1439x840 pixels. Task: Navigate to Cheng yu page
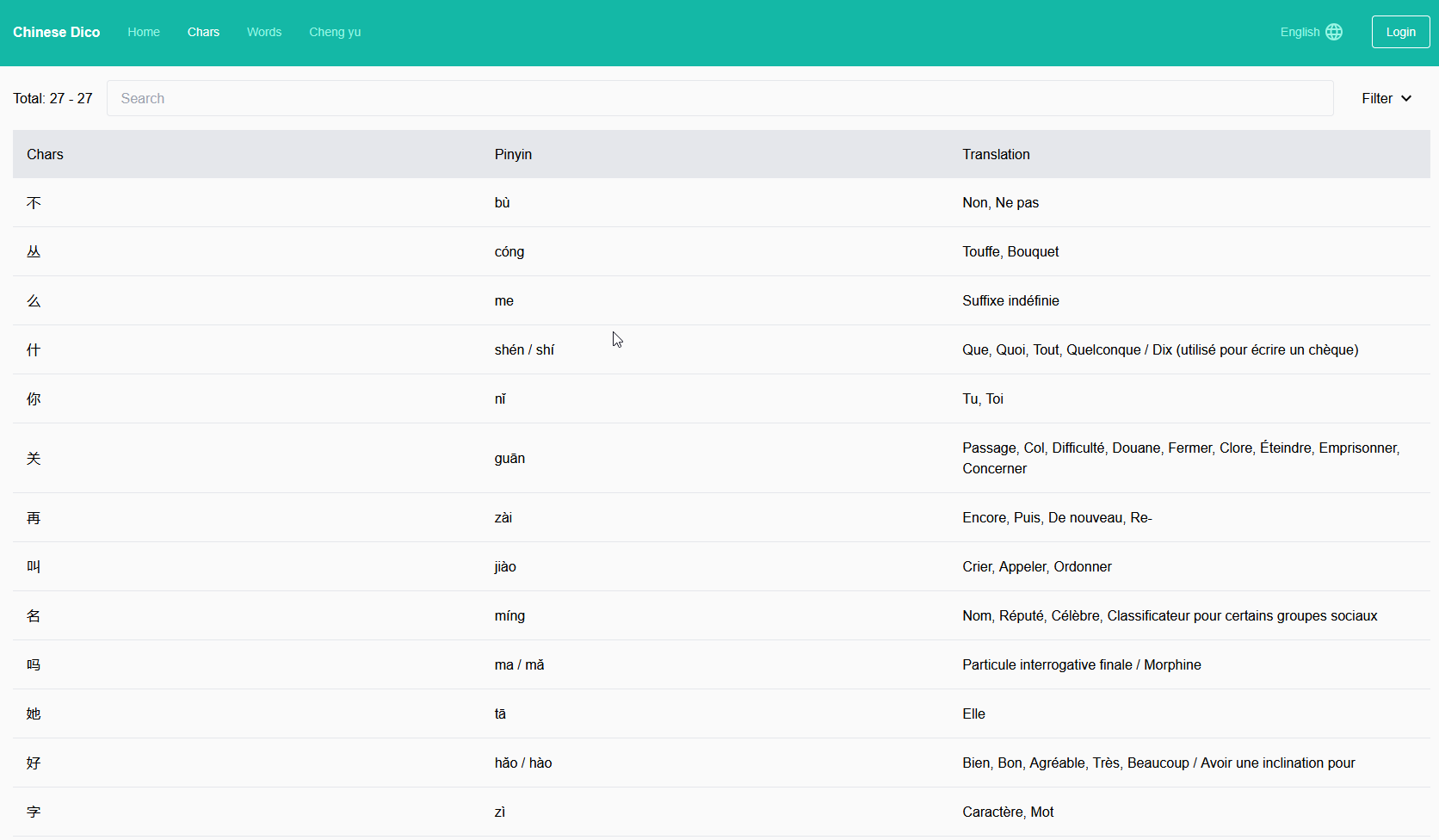tap(335, 32)
